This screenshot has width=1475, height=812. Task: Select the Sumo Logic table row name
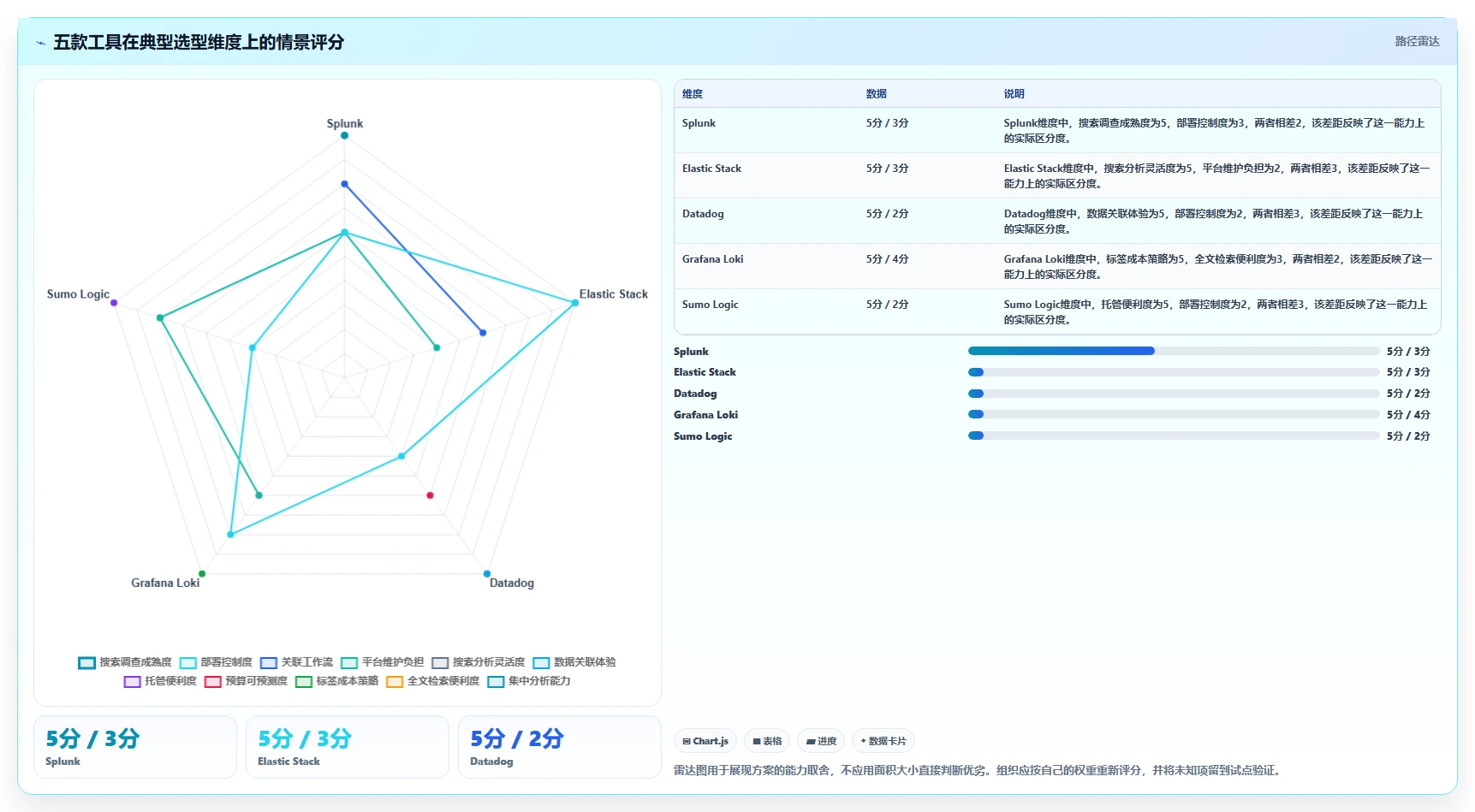(710, 305)
